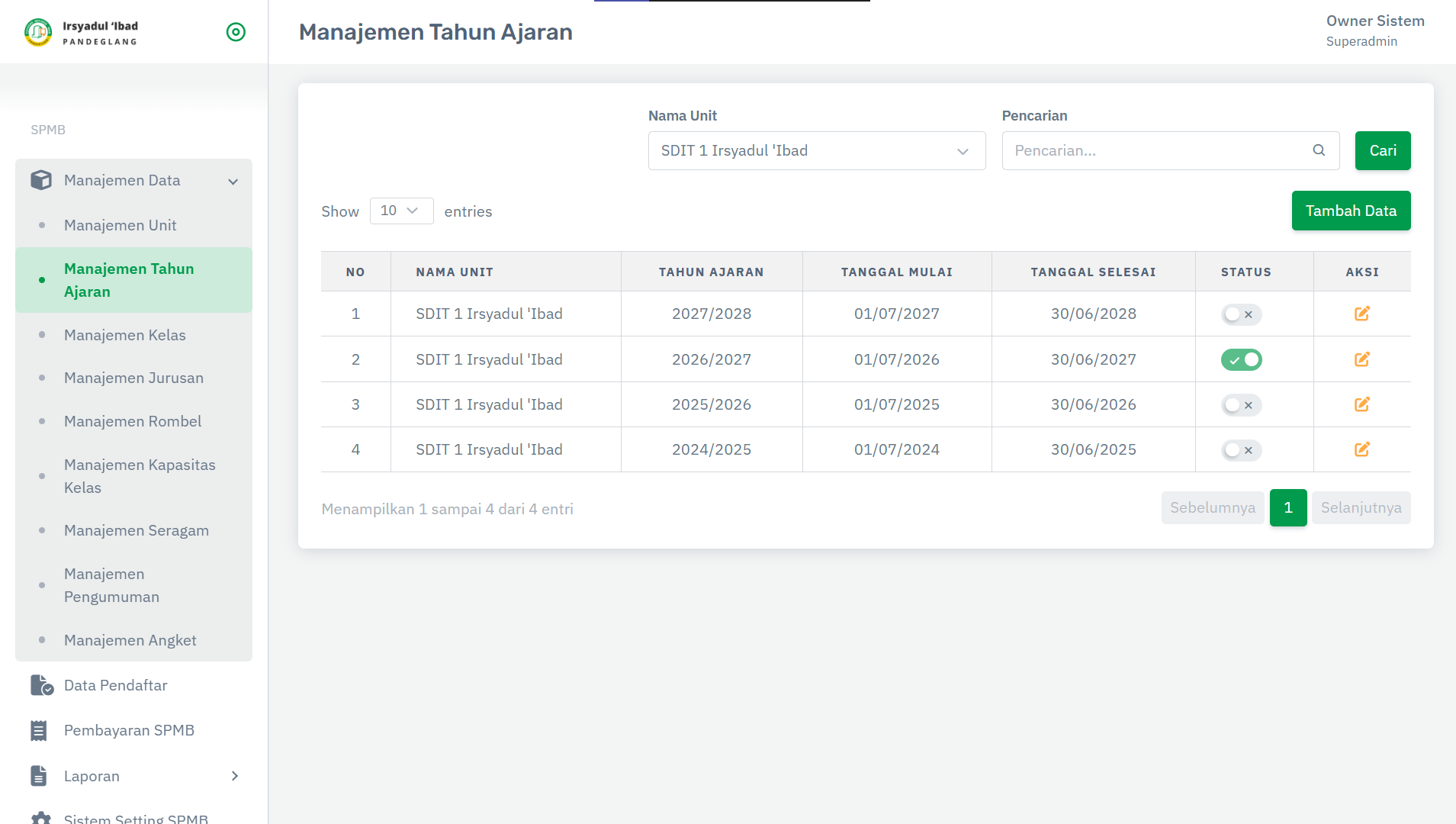
Task: Collapse the Manajemen Data chevron
Action: pyautogui.click(x=233, y=182)
